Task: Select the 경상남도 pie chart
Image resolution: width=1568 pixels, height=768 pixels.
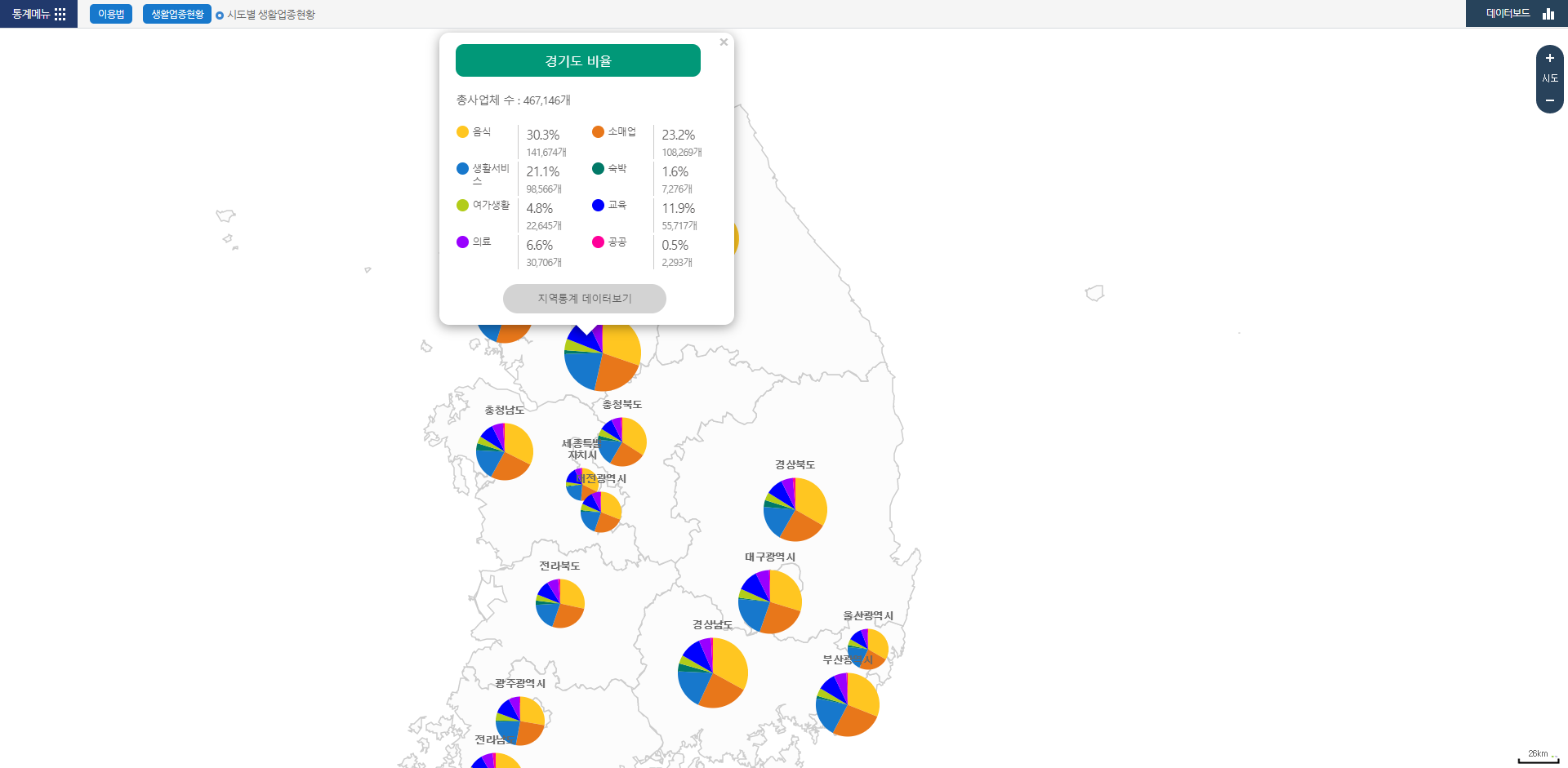Action: click(713, 673)
